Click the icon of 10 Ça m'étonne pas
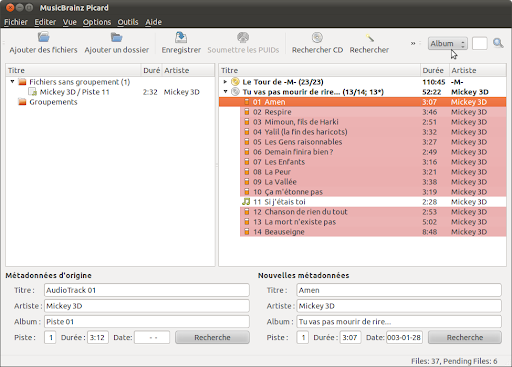Viewport: 512px width, 367px height. [x=247, y=192]
